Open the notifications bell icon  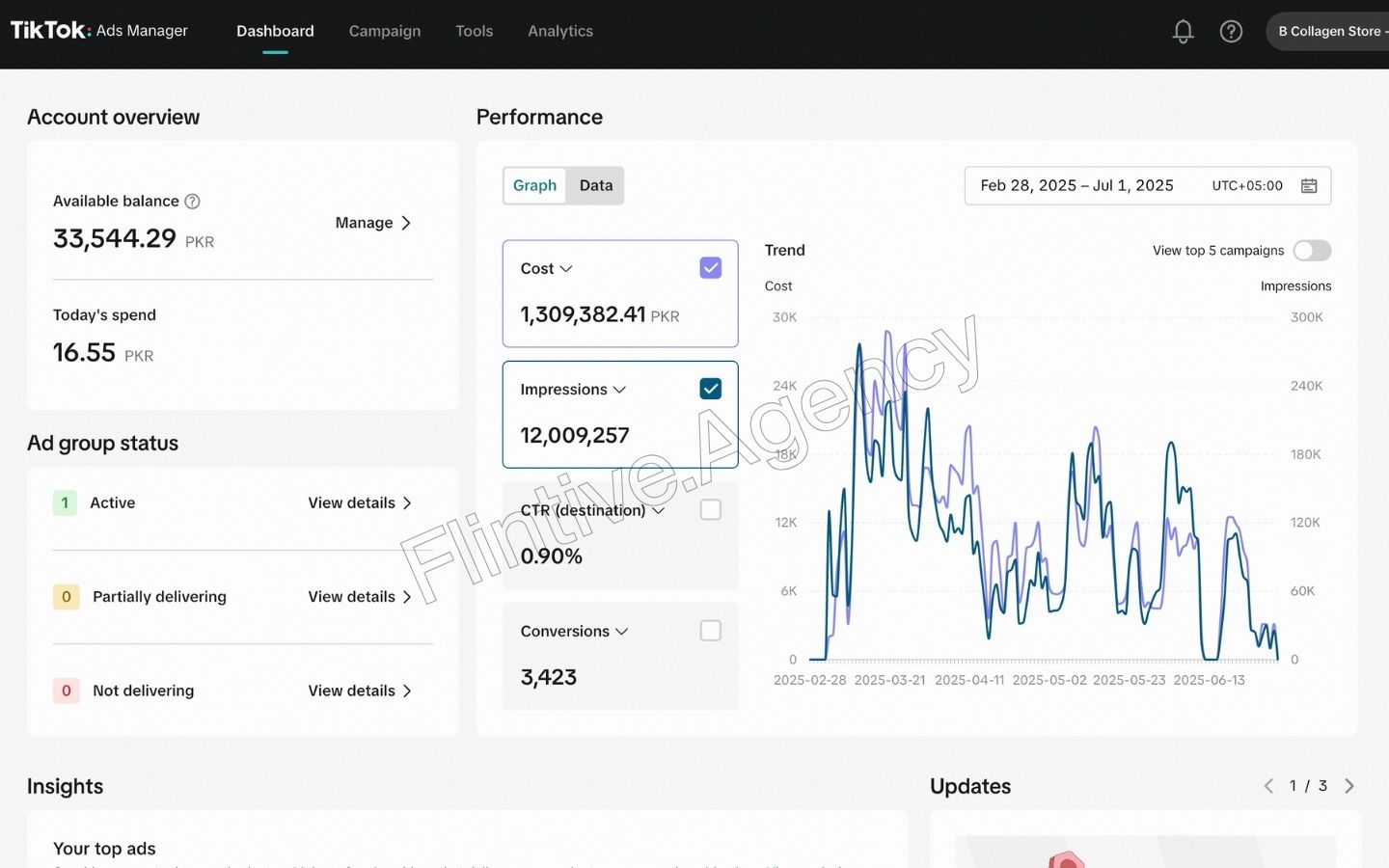1183,32
